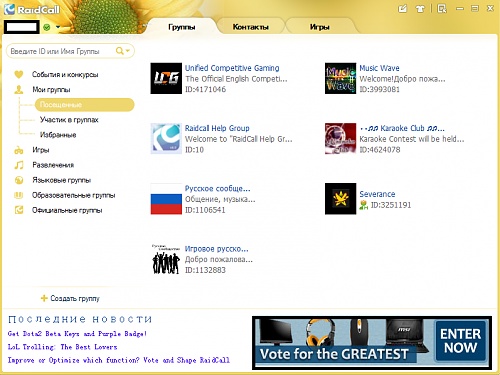Open the Raidcall Help Group thumbnail
Image resolution: width=500 pixels, height=375 pixels.
point(166,138)
